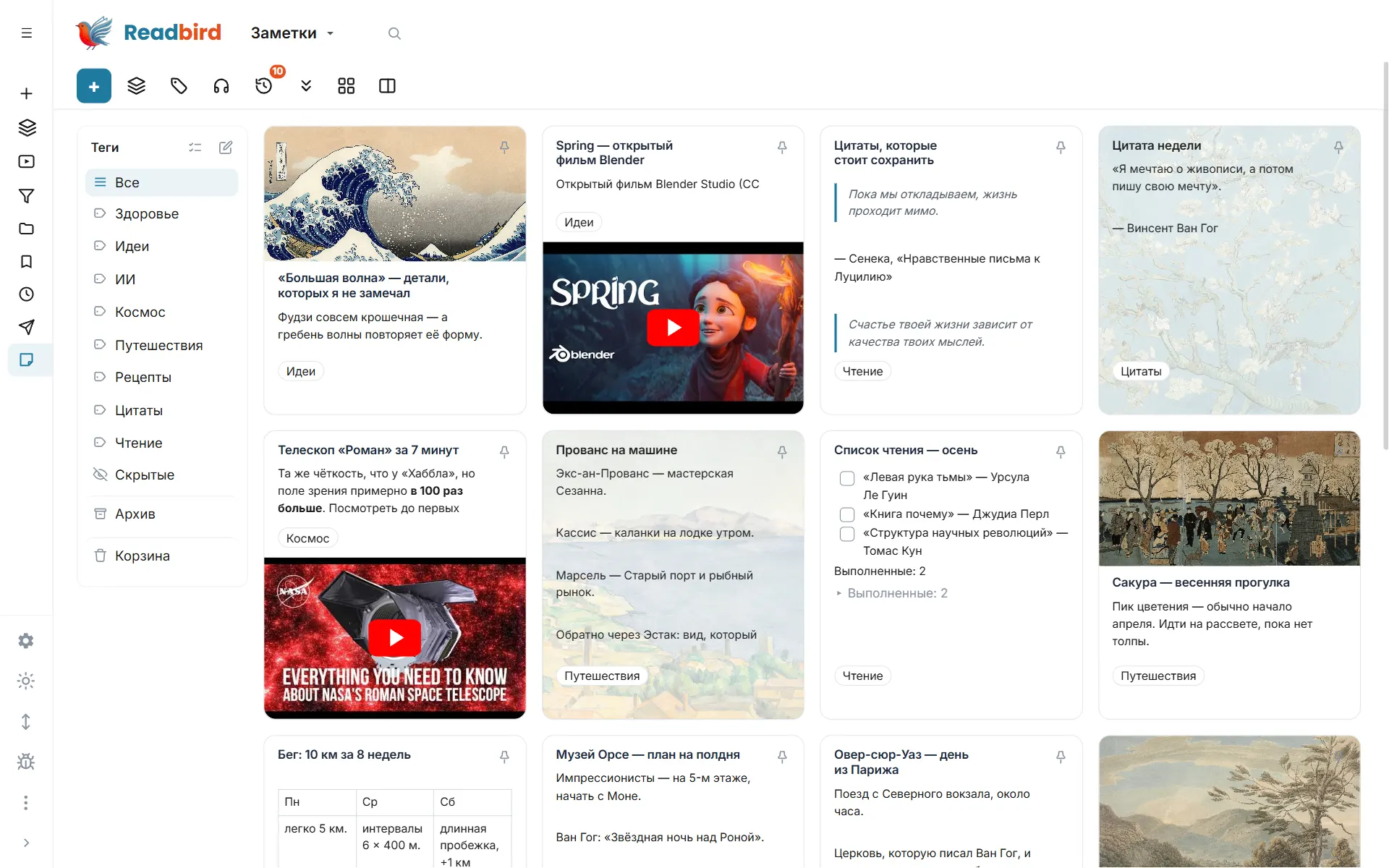
Task: Open history icon with 10 badge
Action: [264, 86]
